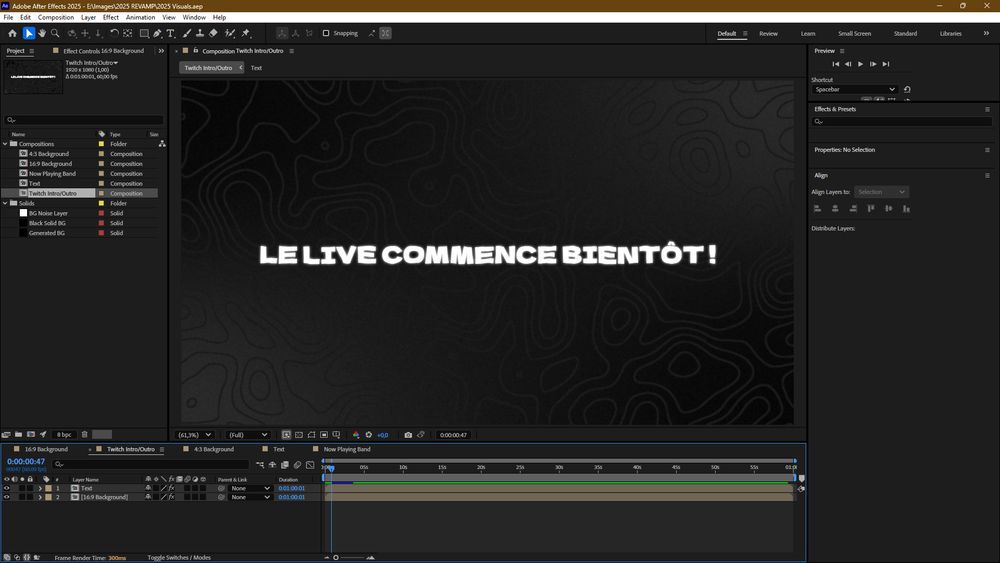Switch to the Review workspace

768,33
